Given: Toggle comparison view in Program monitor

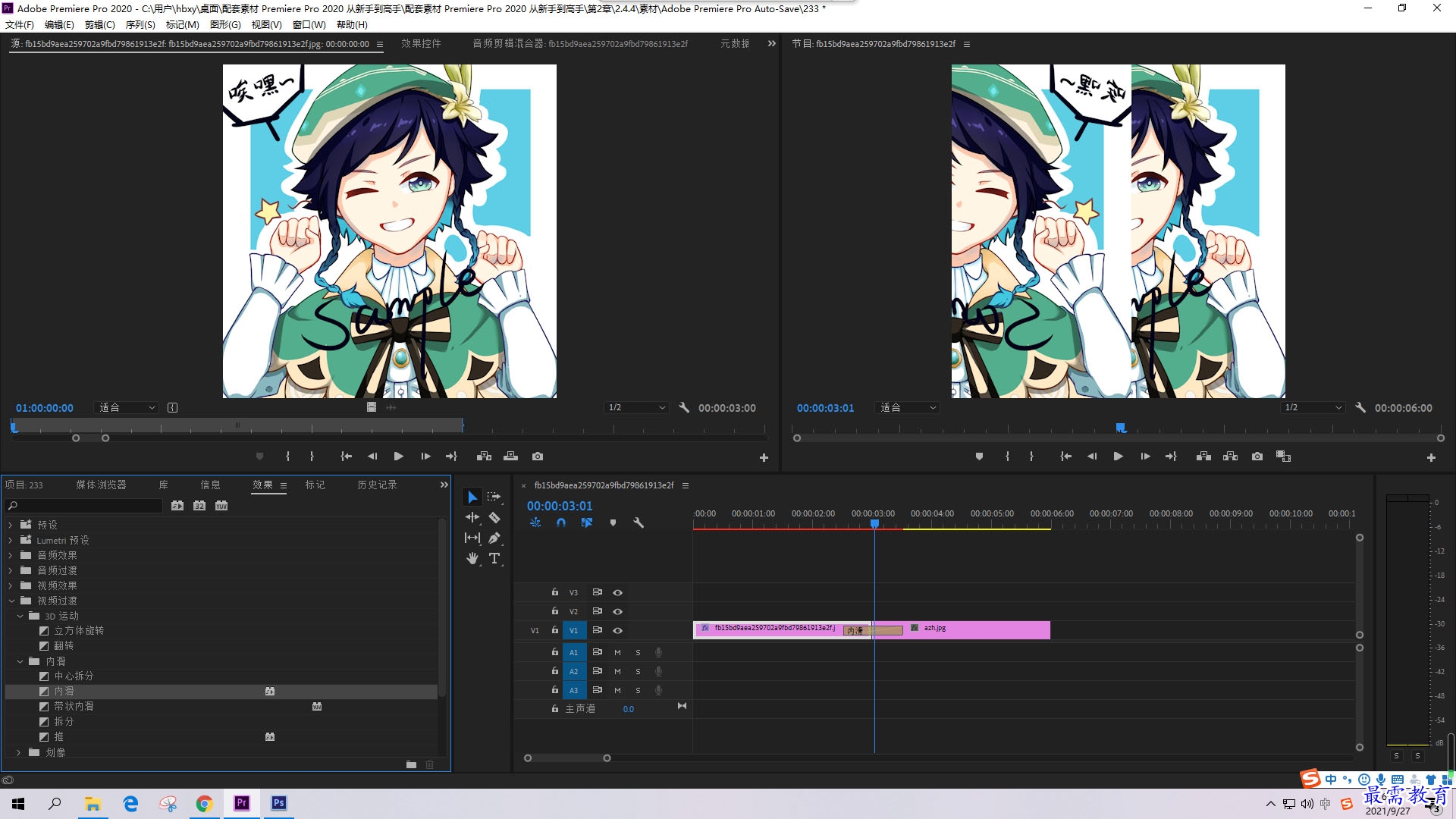Looking at the screenshot, I should point(1283,457).
